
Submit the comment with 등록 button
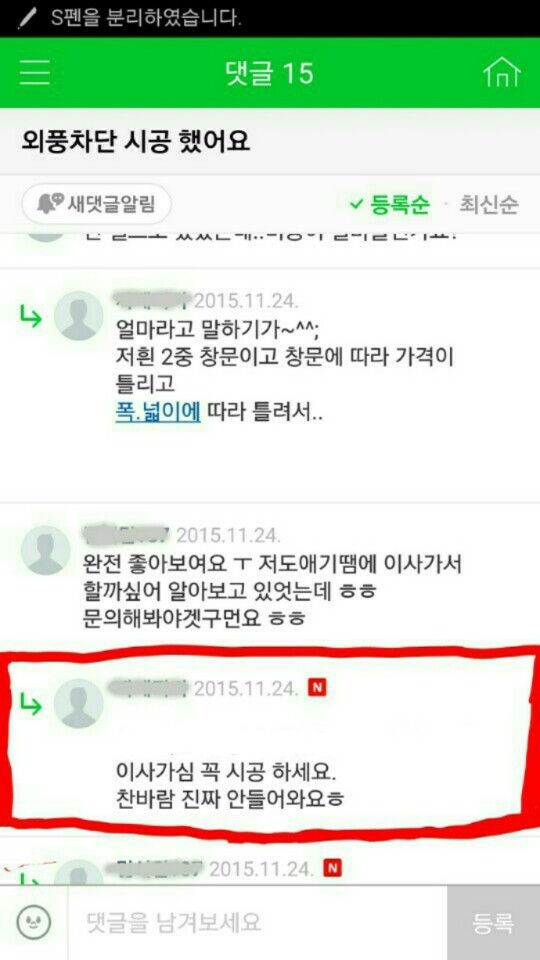point(493,922)
